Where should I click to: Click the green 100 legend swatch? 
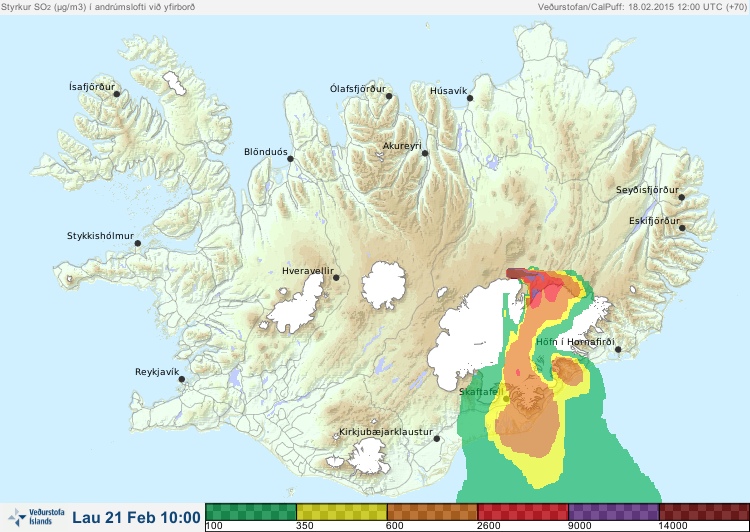pos(251,512)
